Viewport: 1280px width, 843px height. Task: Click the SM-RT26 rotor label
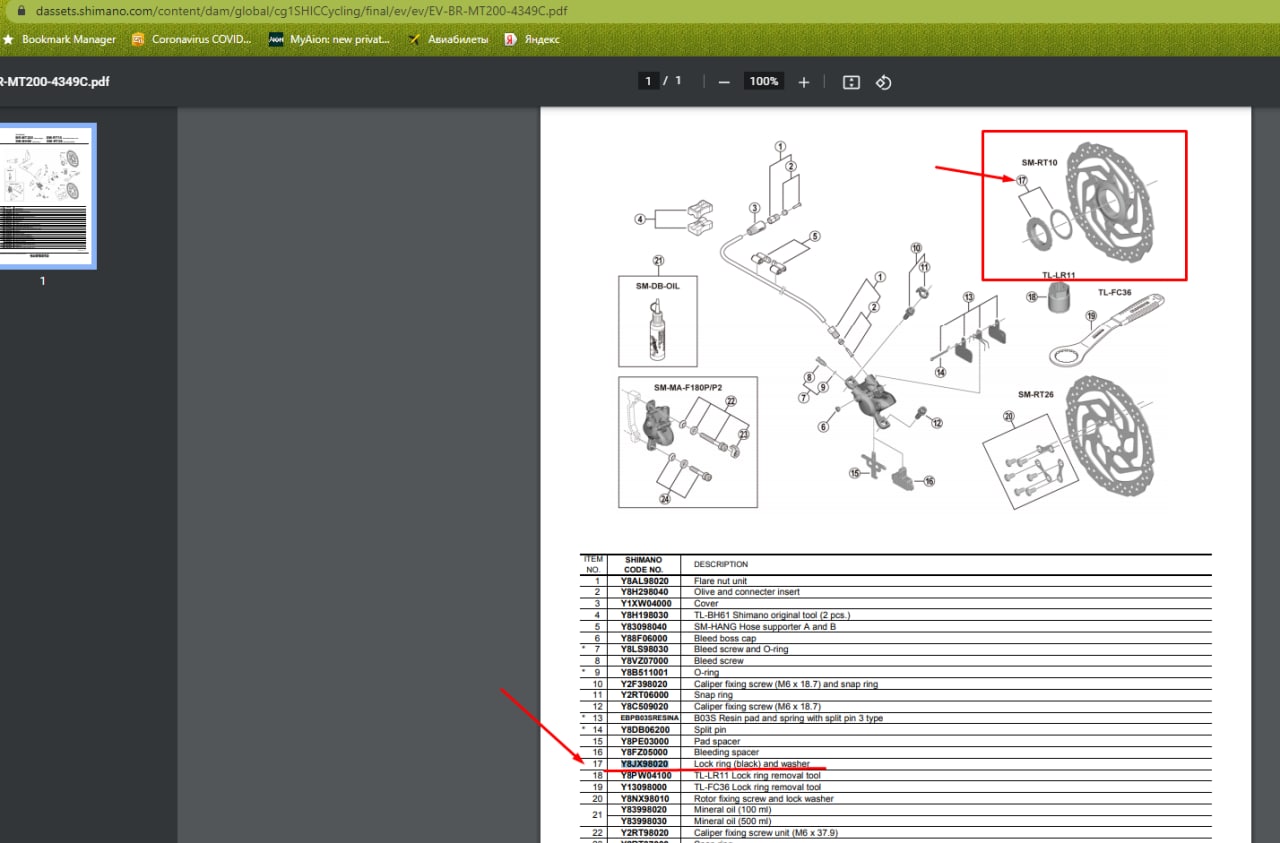pyautogui.click(x=1036, y=394)
